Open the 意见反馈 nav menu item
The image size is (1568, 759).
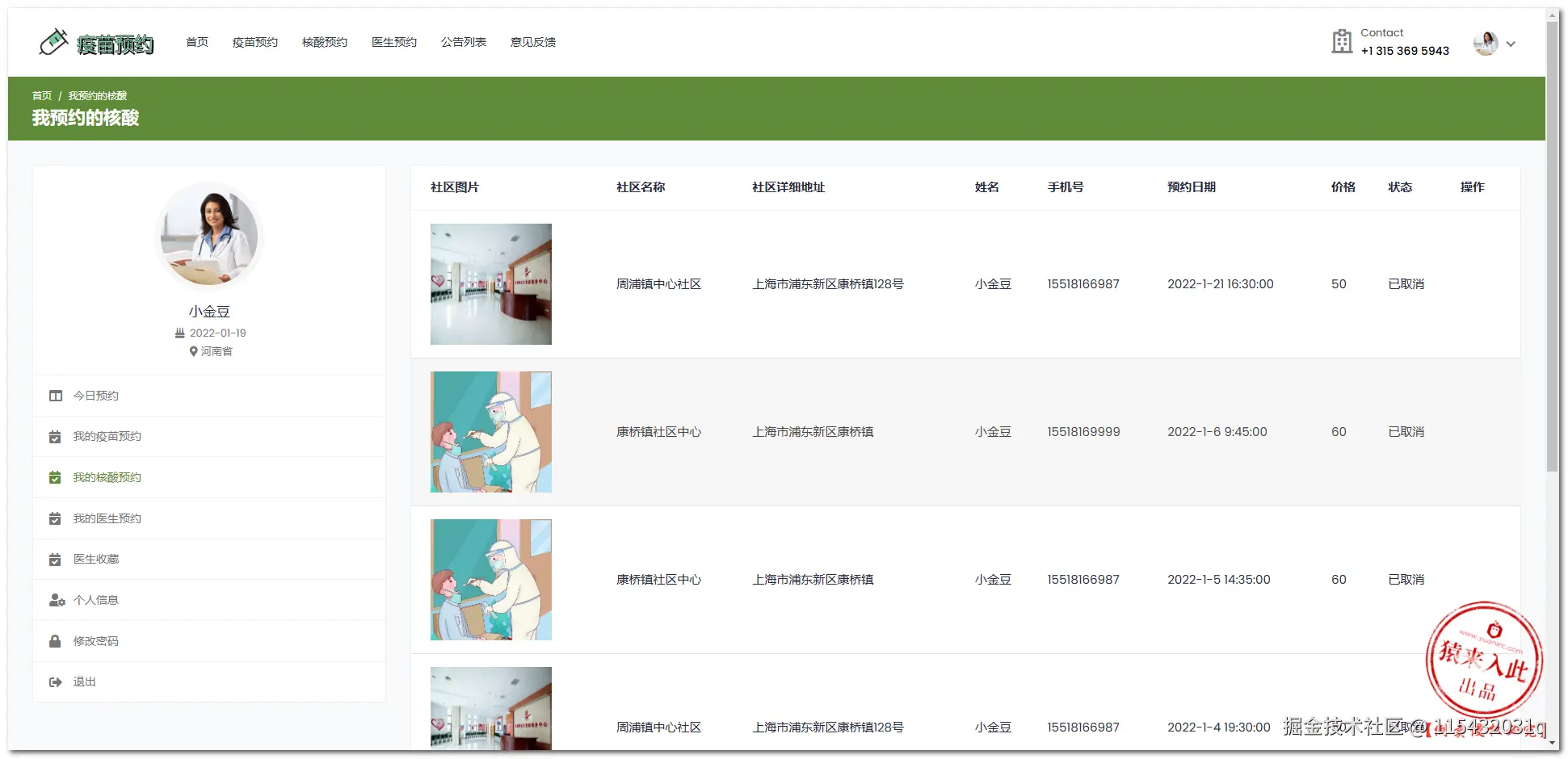[x=533, y=42]
